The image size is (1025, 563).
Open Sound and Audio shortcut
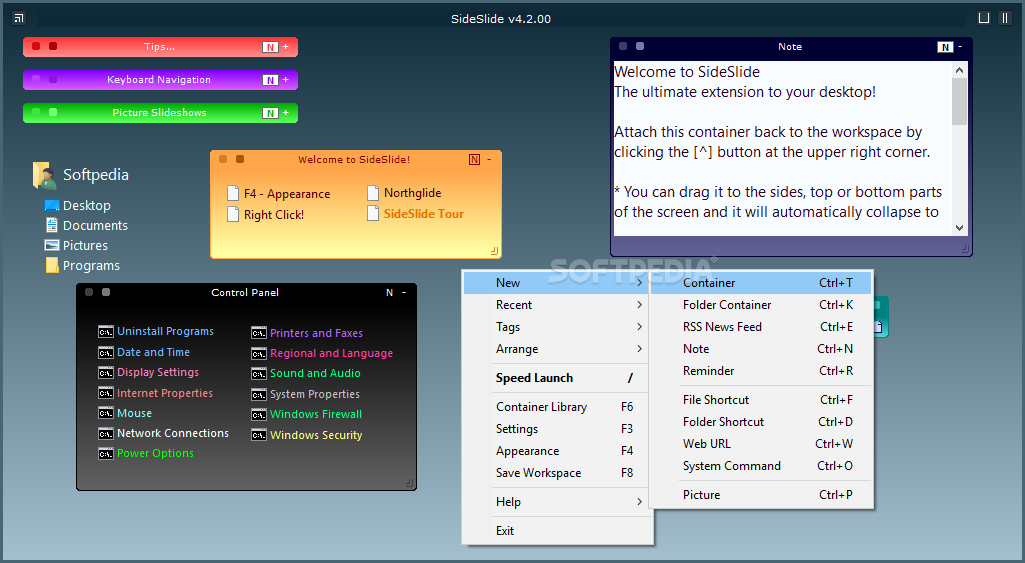pyautogui.click(x=306, y=373)
